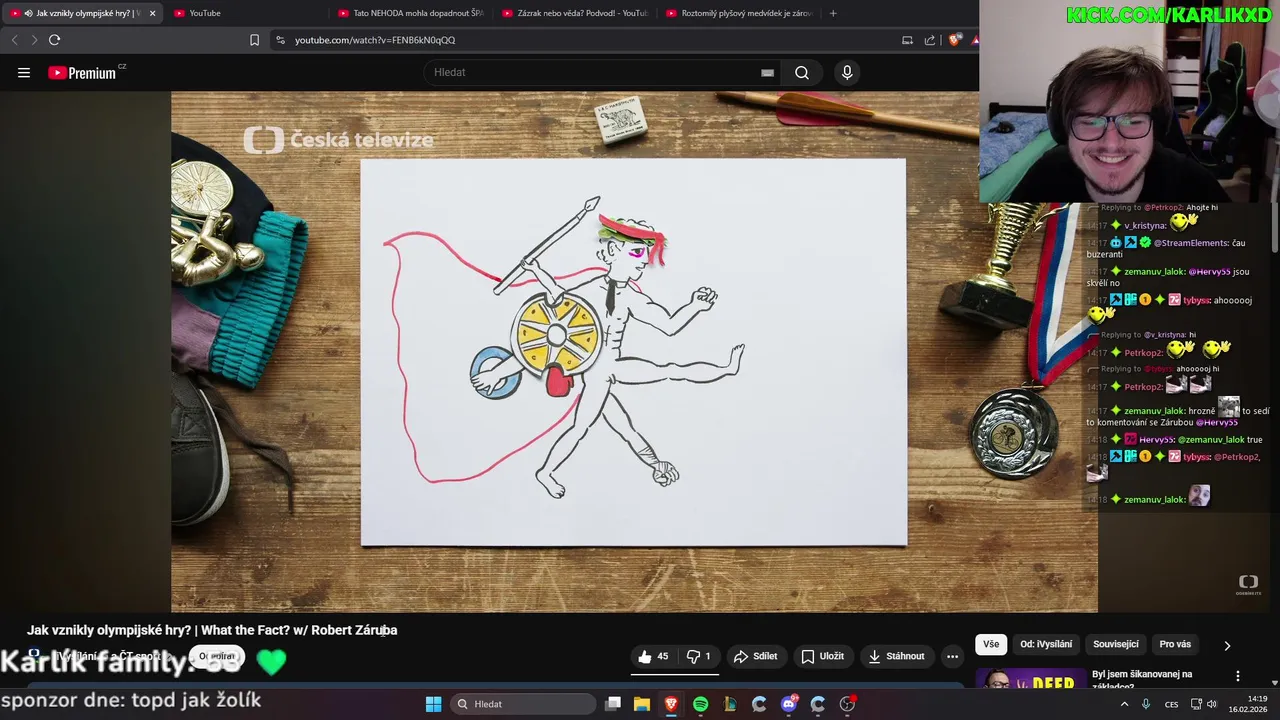Image resolution: width=1280 pixels, height=720 pixels.
Task: Click the microphone icon in system tray
Action: click(1146, 704)
